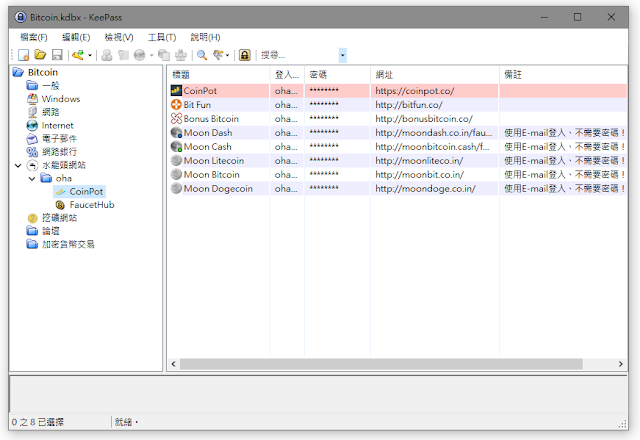Open the 檢視(V) menu

(119, 37)
